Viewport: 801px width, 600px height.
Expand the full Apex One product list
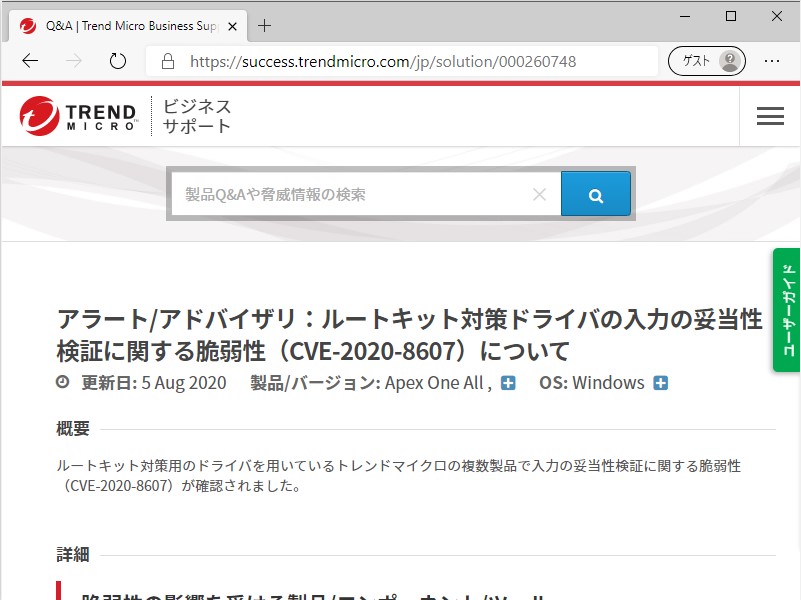[508, 382]
